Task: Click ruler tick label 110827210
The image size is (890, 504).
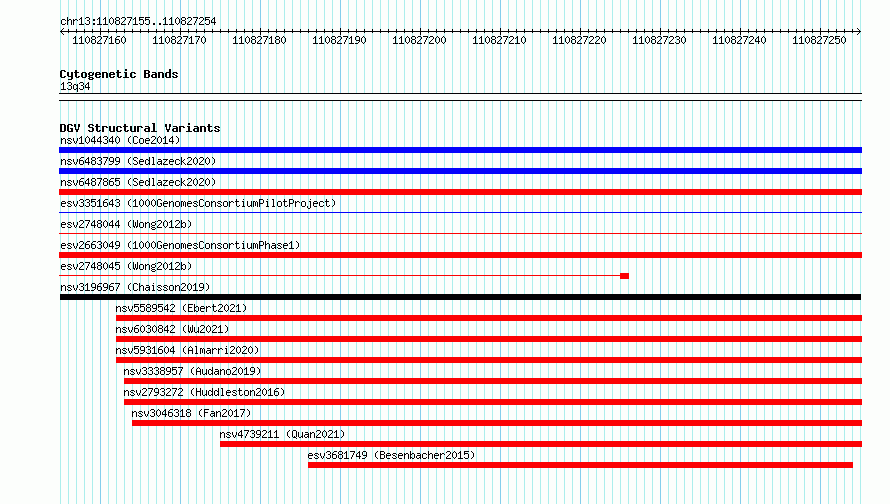Action: 499,40
